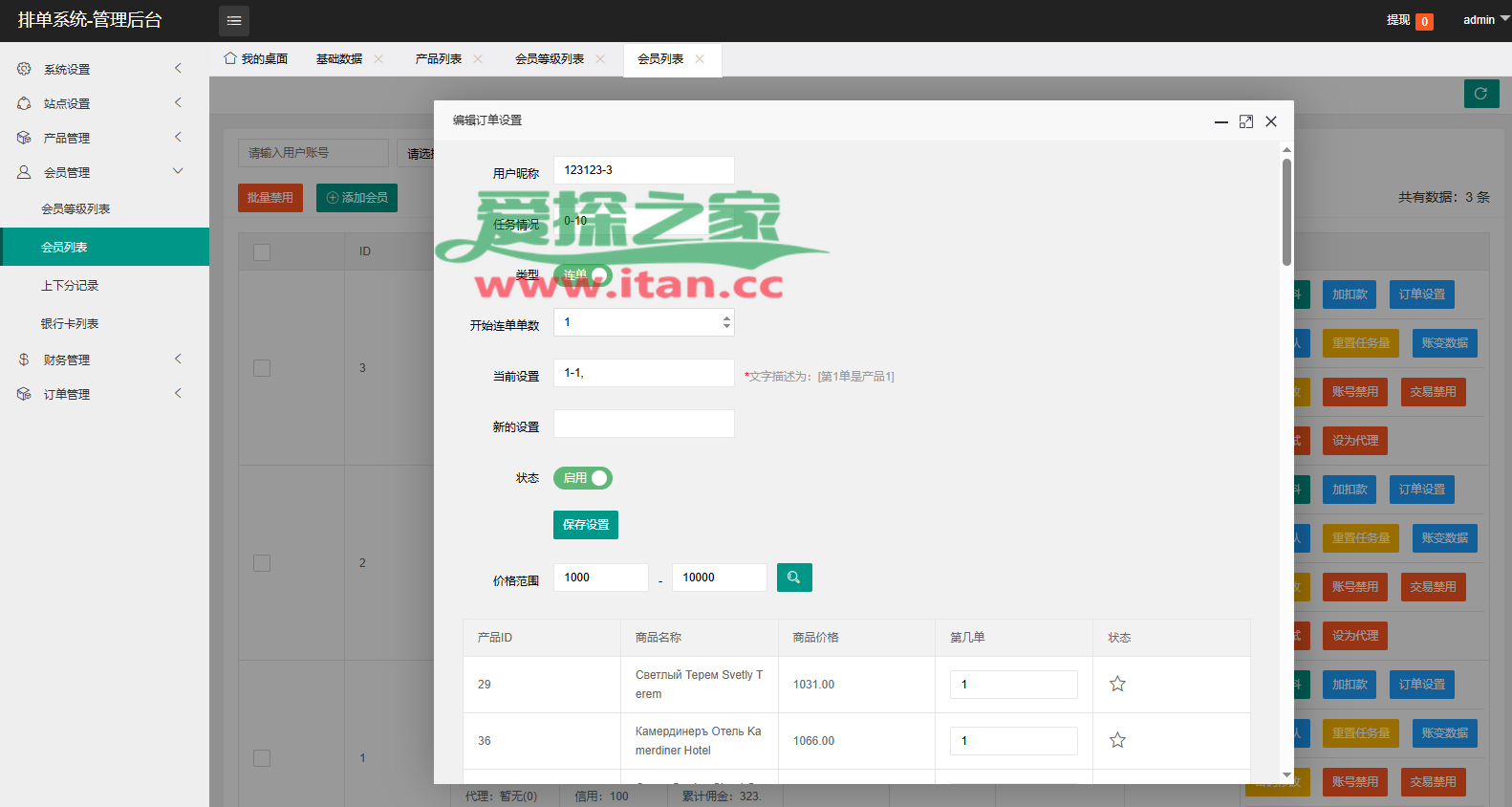1512x807 pixels.
Task: Click the price range search magnifier icon
Action: click(x=794, y=578)
